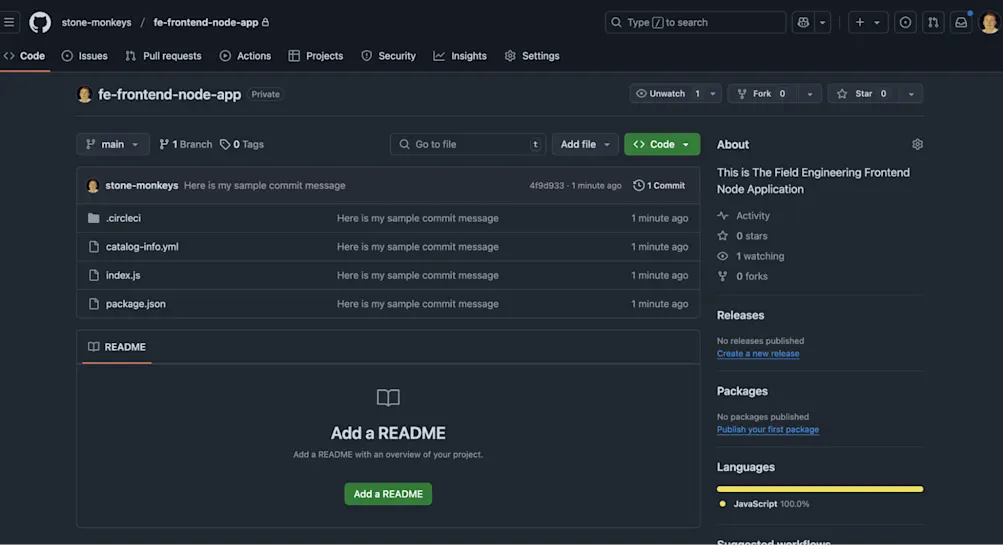Open the pull requests header icon
Screen dimensions: 1003x545
(x=933, y=22)
